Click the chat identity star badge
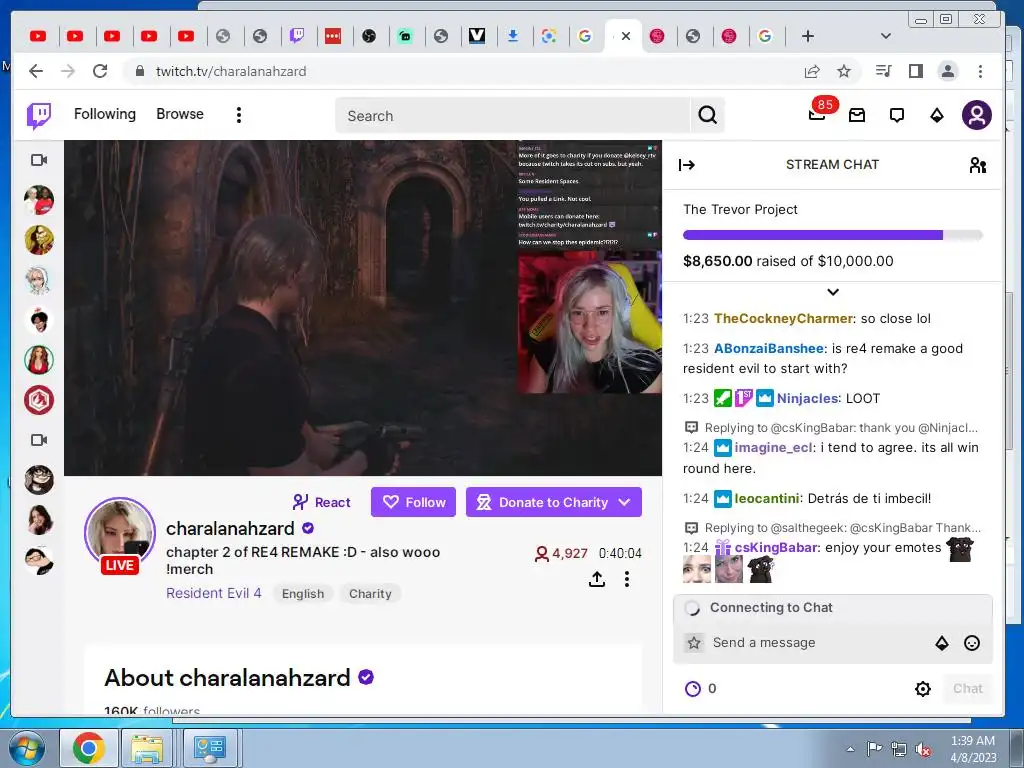The image size is (1024, 768). pyautogui.click(x=694, y=643)
